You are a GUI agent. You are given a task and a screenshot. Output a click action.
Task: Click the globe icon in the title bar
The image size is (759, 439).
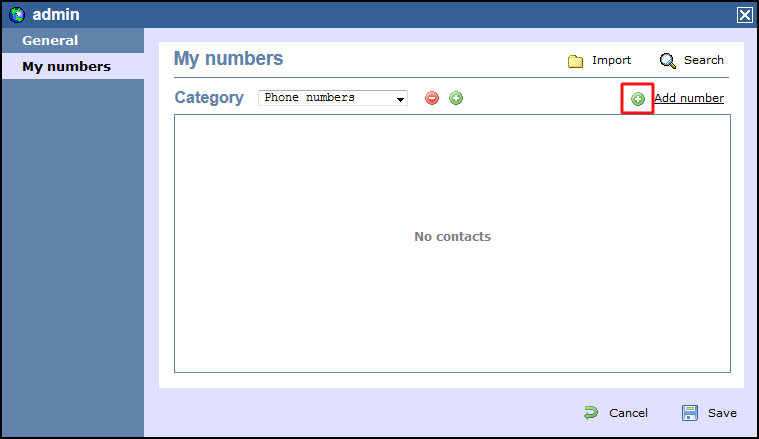point(16,15)
